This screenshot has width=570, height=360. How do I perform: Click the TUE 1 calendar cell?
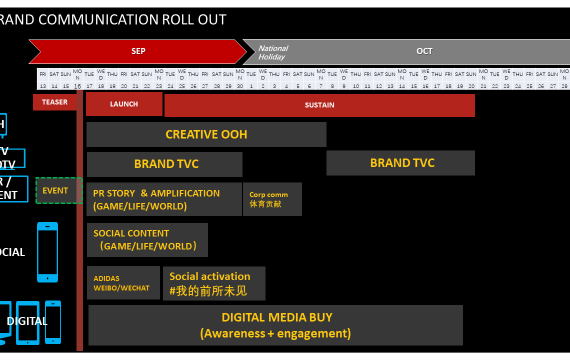251,79
